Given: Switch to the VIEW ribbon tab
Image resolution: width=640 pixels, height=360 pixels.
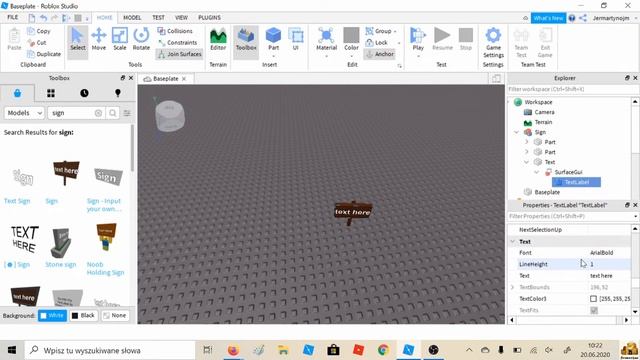Looking at the screenshot, I should point(181,18).
